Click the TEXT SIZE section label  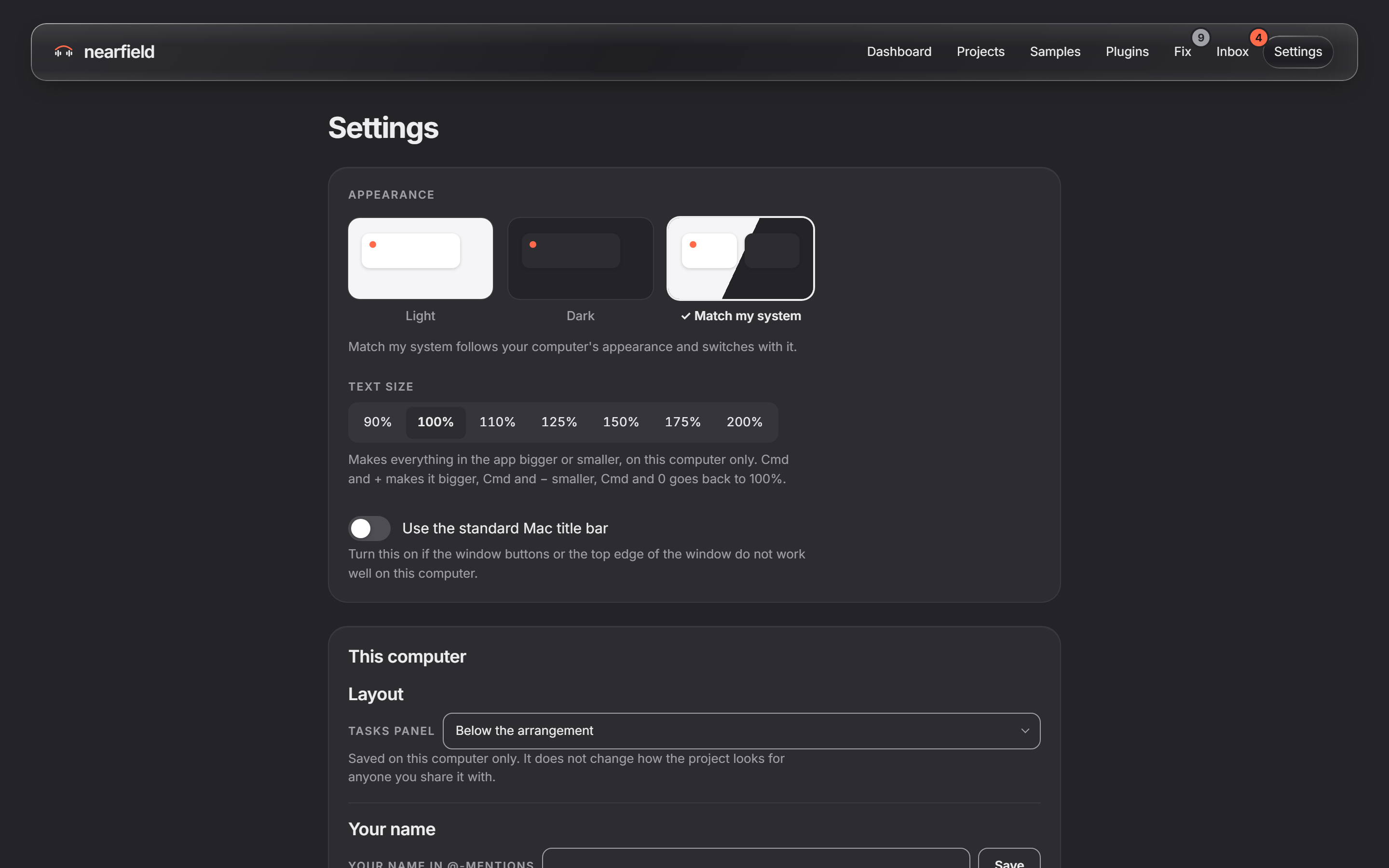point(381,387)
